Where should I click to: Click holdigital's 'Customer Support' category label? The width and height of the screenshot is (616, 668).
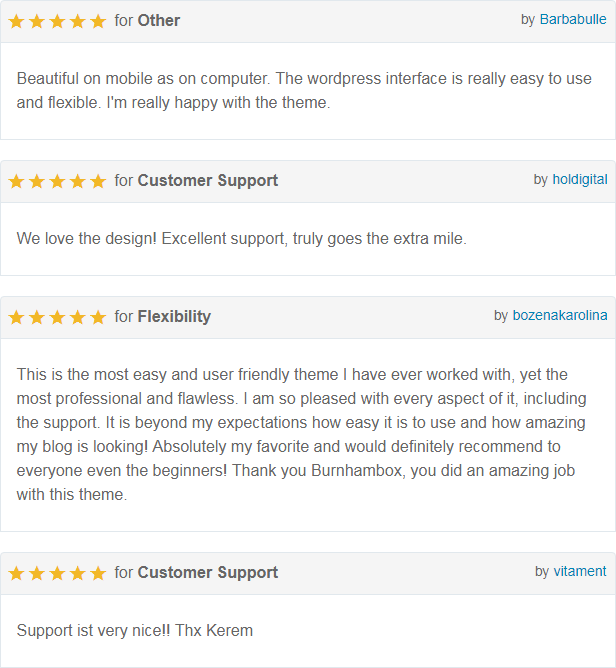[208, 181]
